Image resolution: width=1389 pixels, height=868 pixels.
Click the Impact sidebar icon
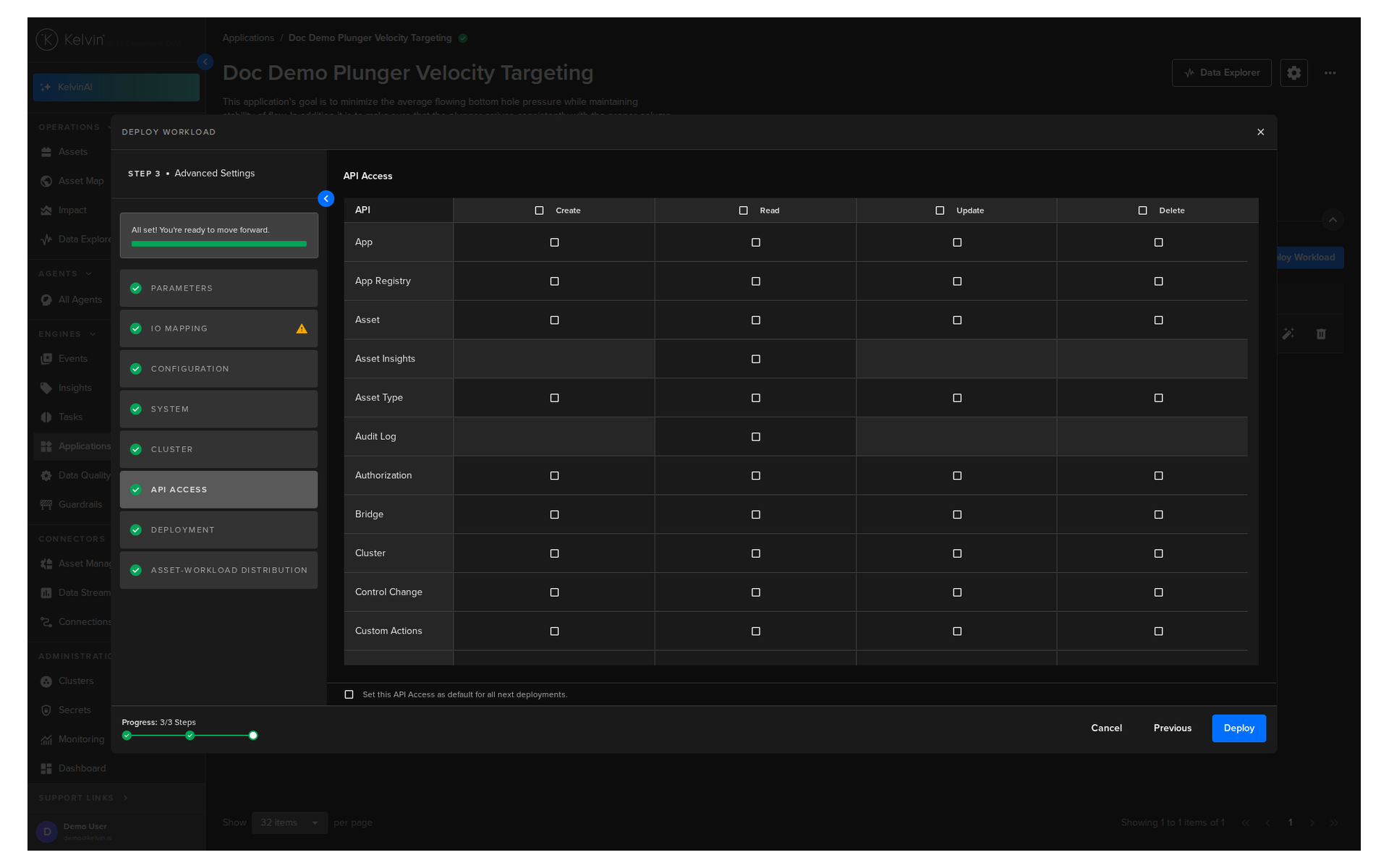coord(46,210)
